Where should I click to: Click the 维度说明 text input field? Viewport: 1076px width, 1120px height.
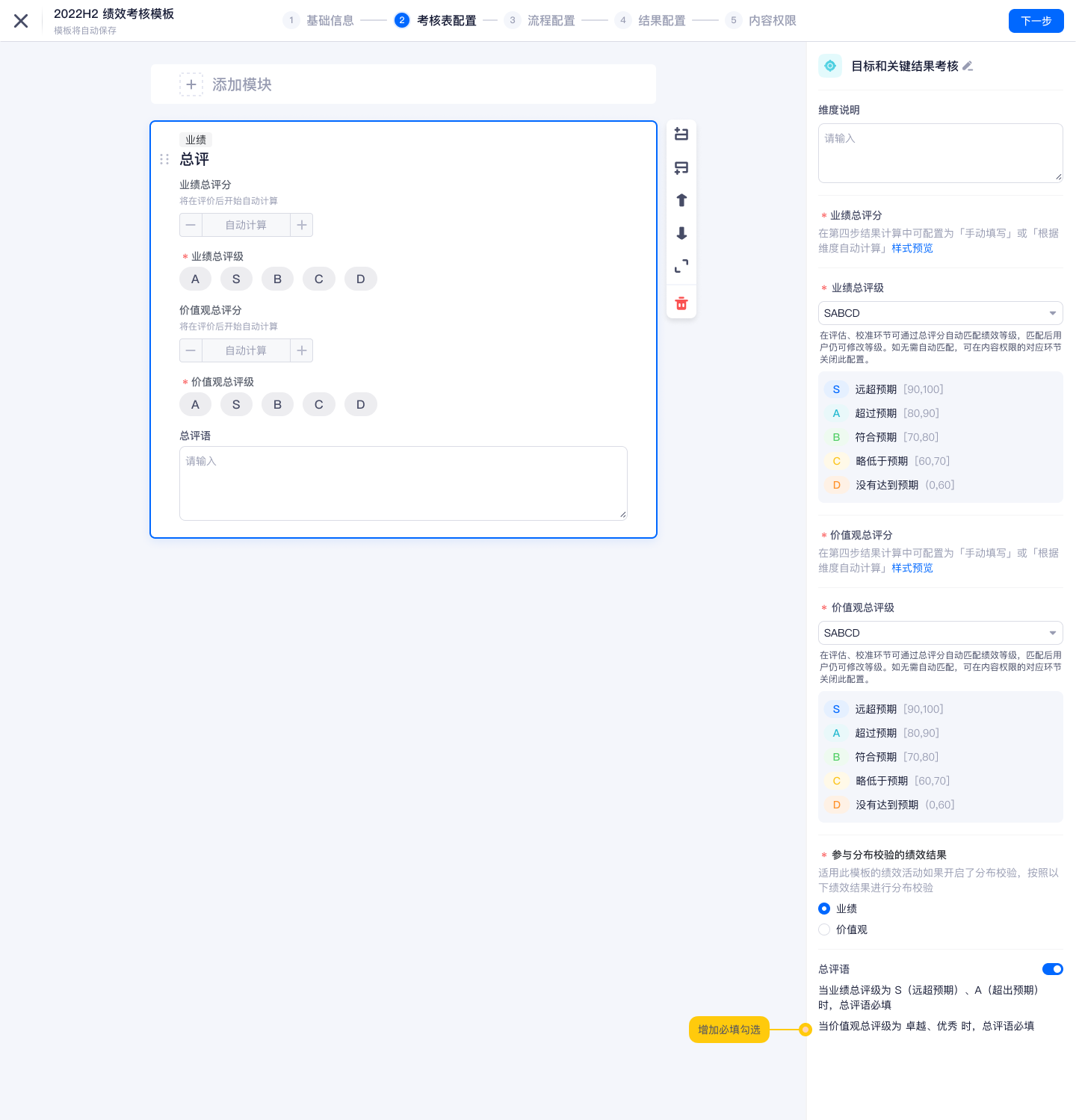[x=940, y=153]
